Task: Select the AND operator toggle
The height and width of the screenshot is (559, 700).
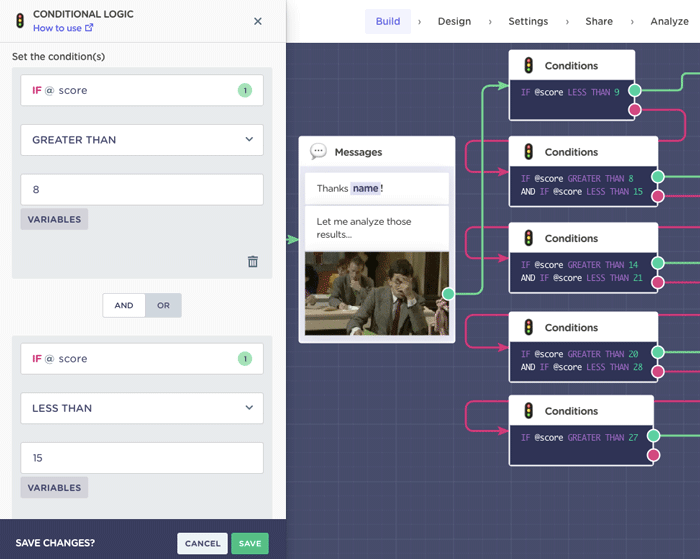Action: pos(124,305)
